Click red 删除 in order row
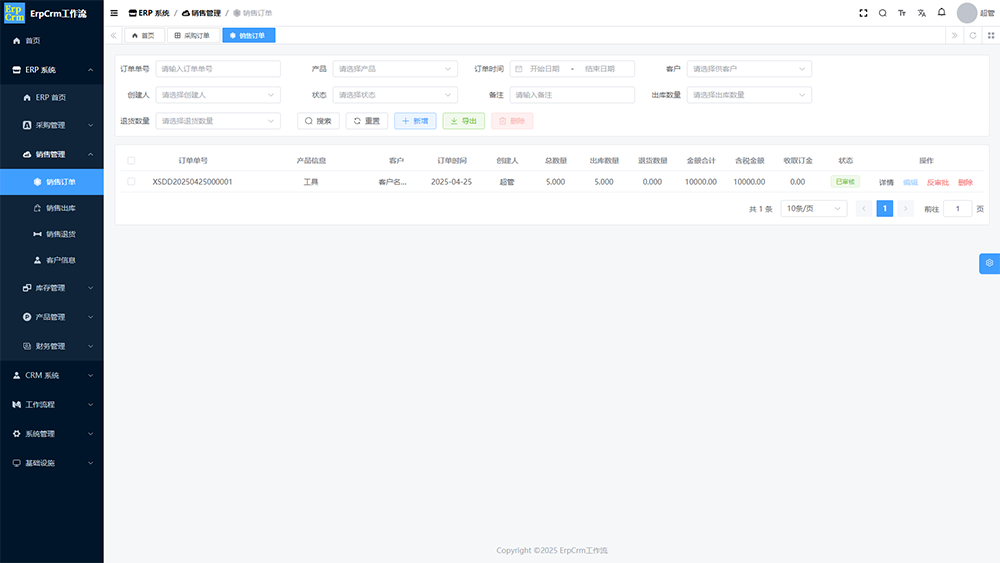 click(x=966, y=182)
